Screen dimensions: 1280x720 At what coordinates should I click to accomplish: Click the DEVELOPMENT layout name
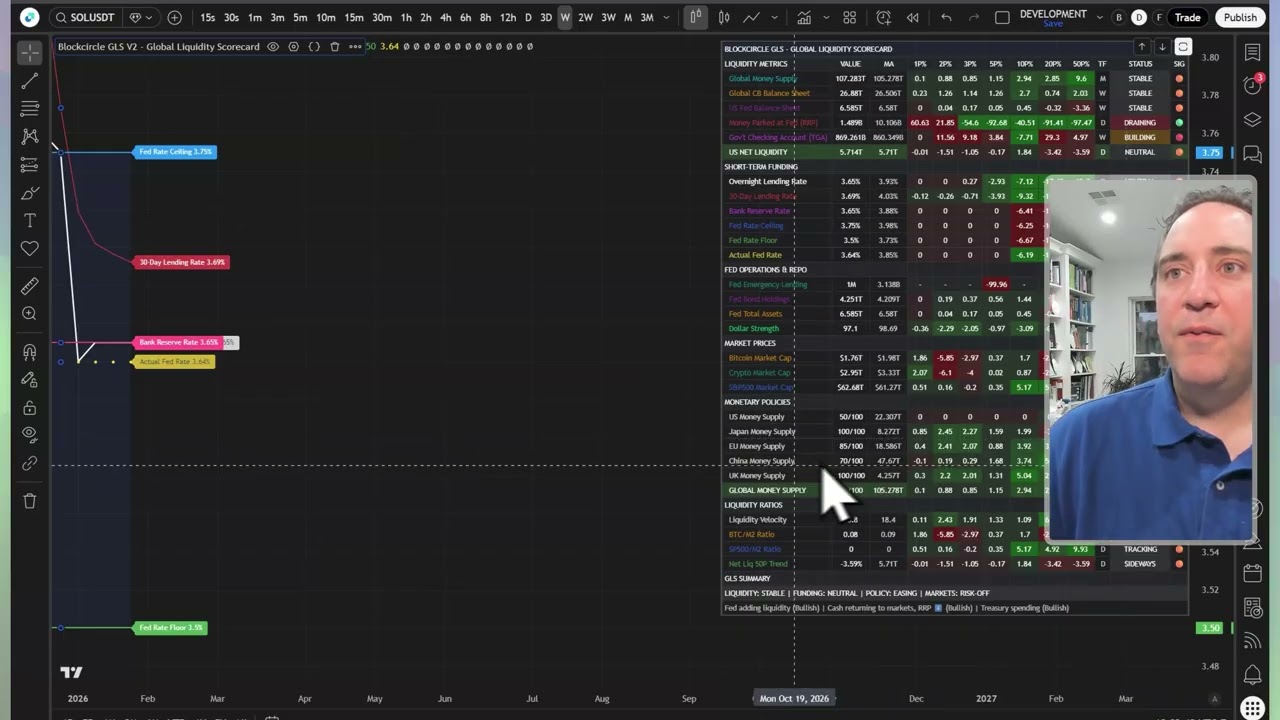[x=1053, y=14]
